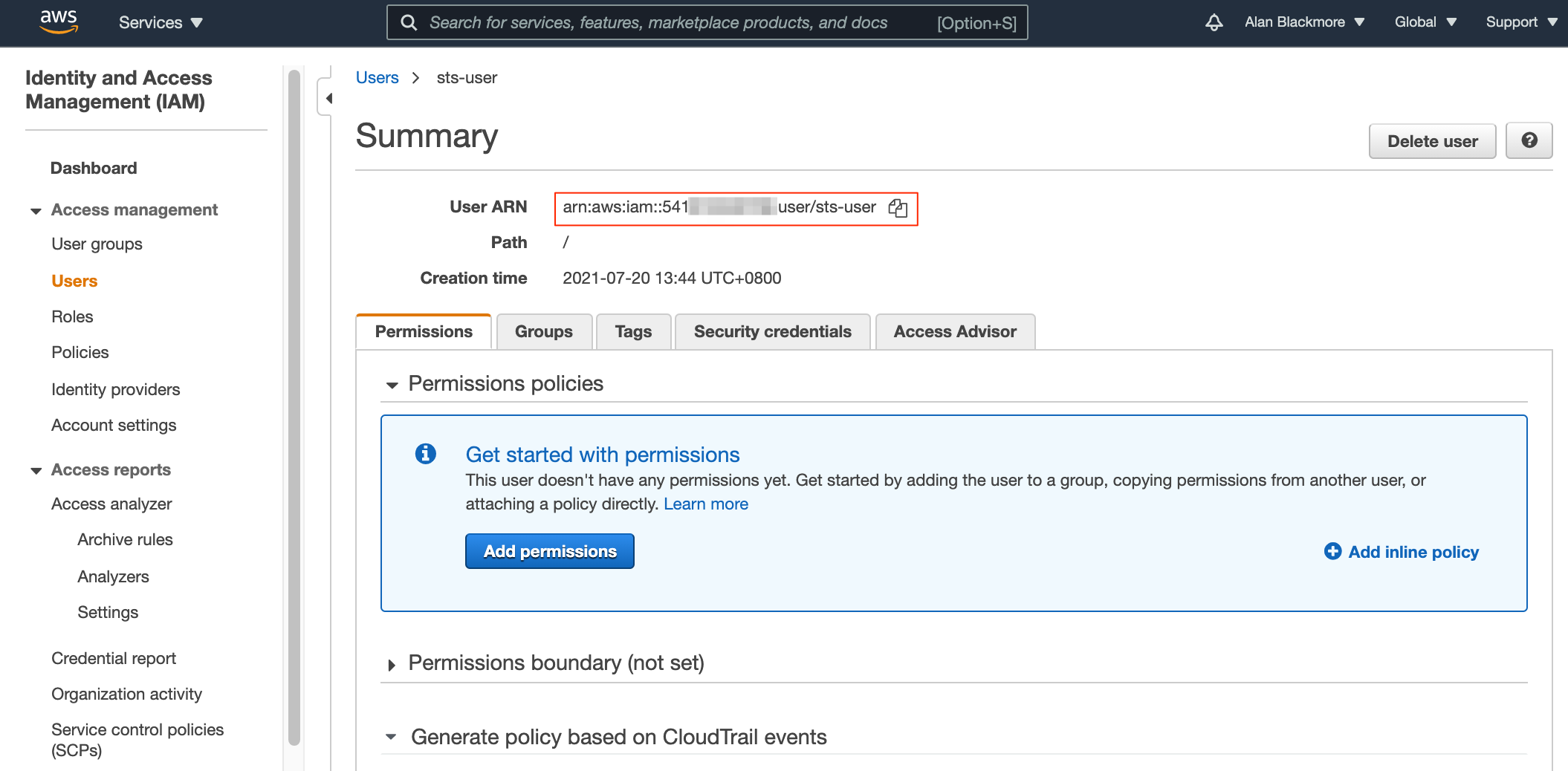Collapse the Permissions policies section
Image resolution: width=1568 pixels, height=771 pixels.
(x=392, y=385)
